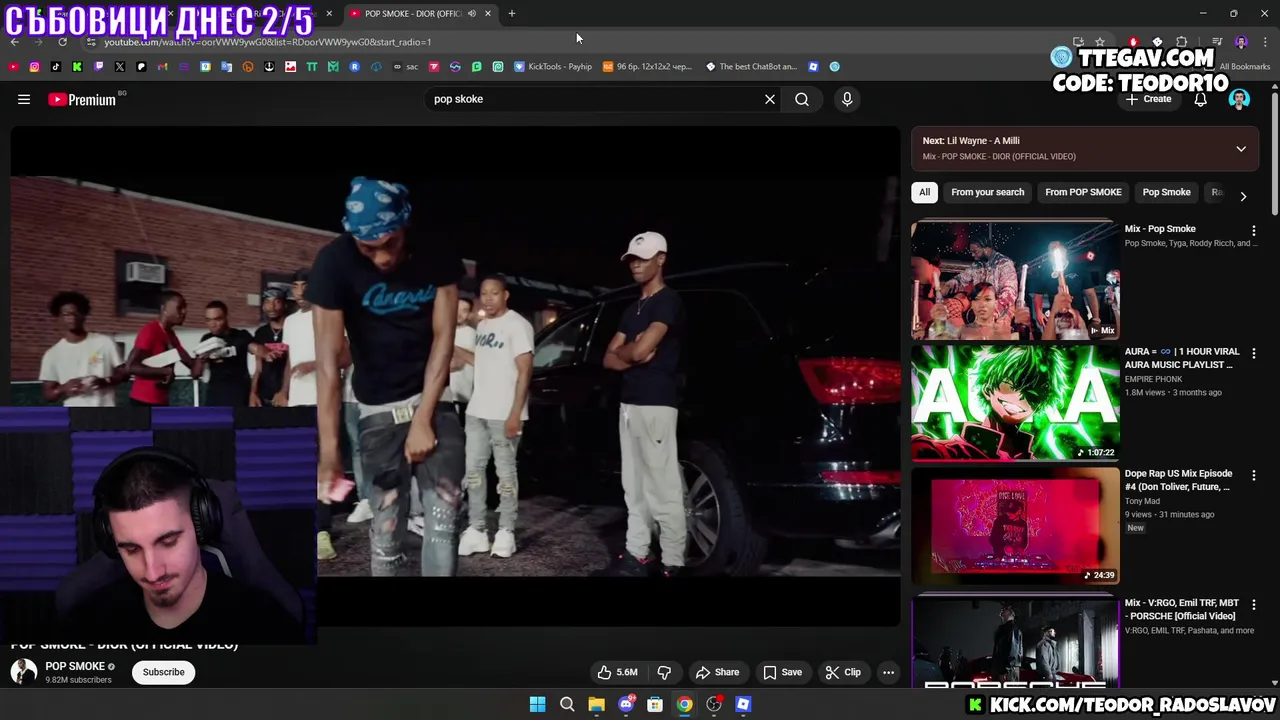Viewport: 1280px width, 720px height.
Task: Open File Explorer from the taskbar
Action: pyautogui.click(x=596, y=704)
